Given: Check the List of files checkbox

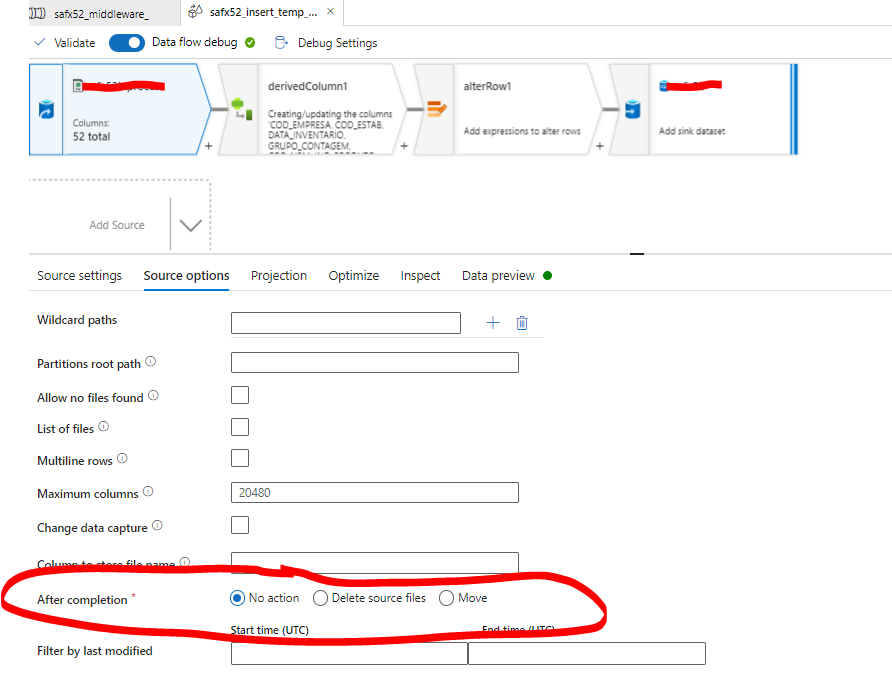Looking at the screenshot, I should (240, 427).
